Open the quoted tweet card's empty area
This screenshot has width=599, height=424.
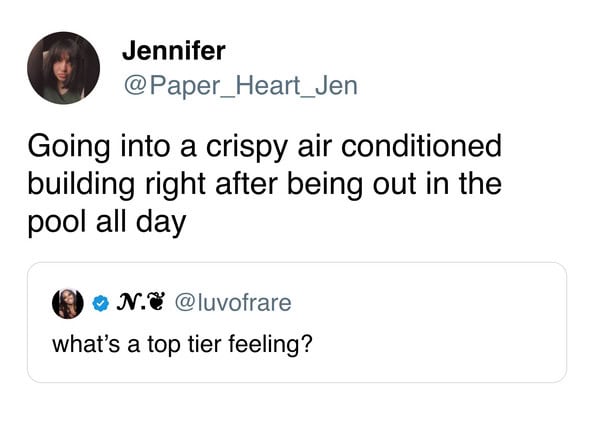tap(439, 325)
